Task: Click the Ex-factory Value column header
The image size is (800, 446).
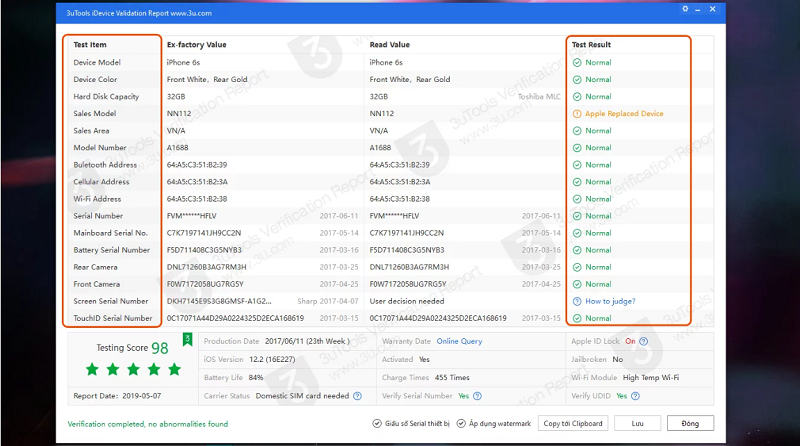Action: [x=196, y=45]
